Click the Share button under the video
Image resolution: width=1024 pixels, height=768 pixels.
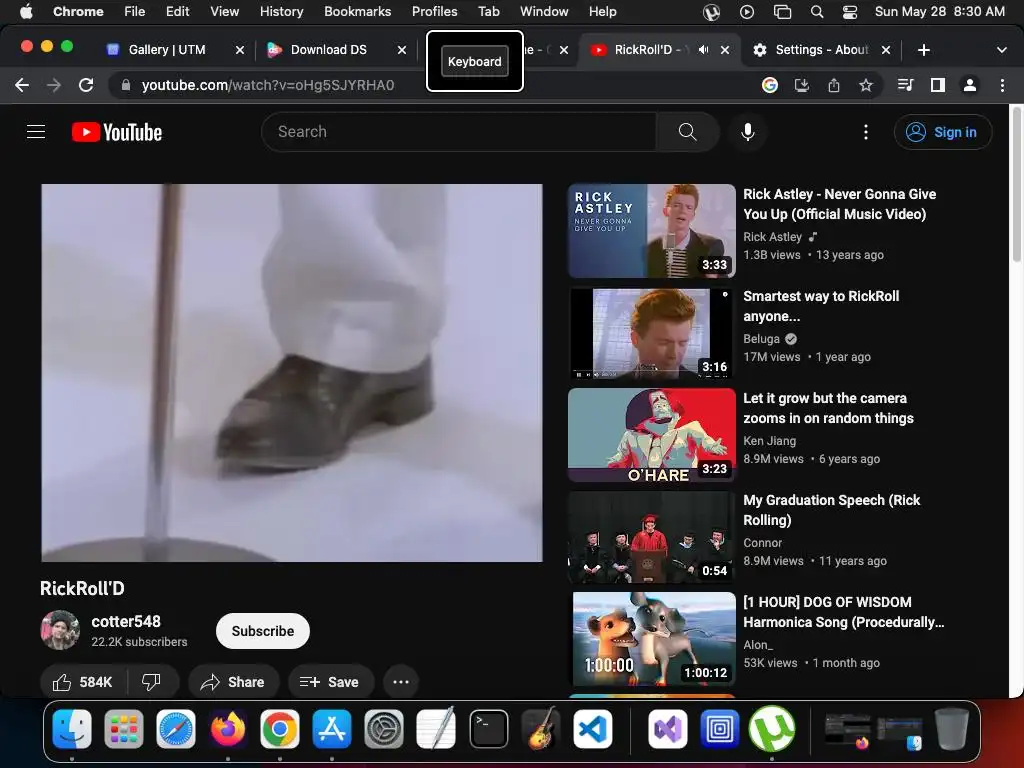[233, 682]
